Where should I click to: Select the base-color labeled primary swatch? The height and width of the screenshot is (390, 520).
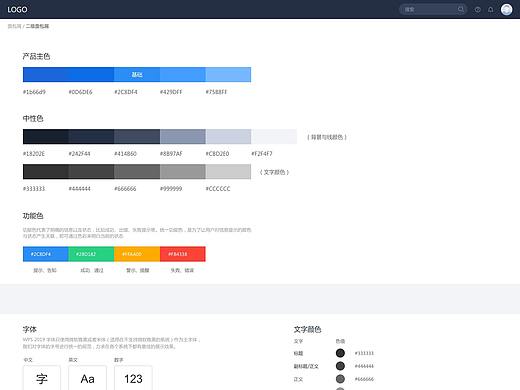point(137,75)
